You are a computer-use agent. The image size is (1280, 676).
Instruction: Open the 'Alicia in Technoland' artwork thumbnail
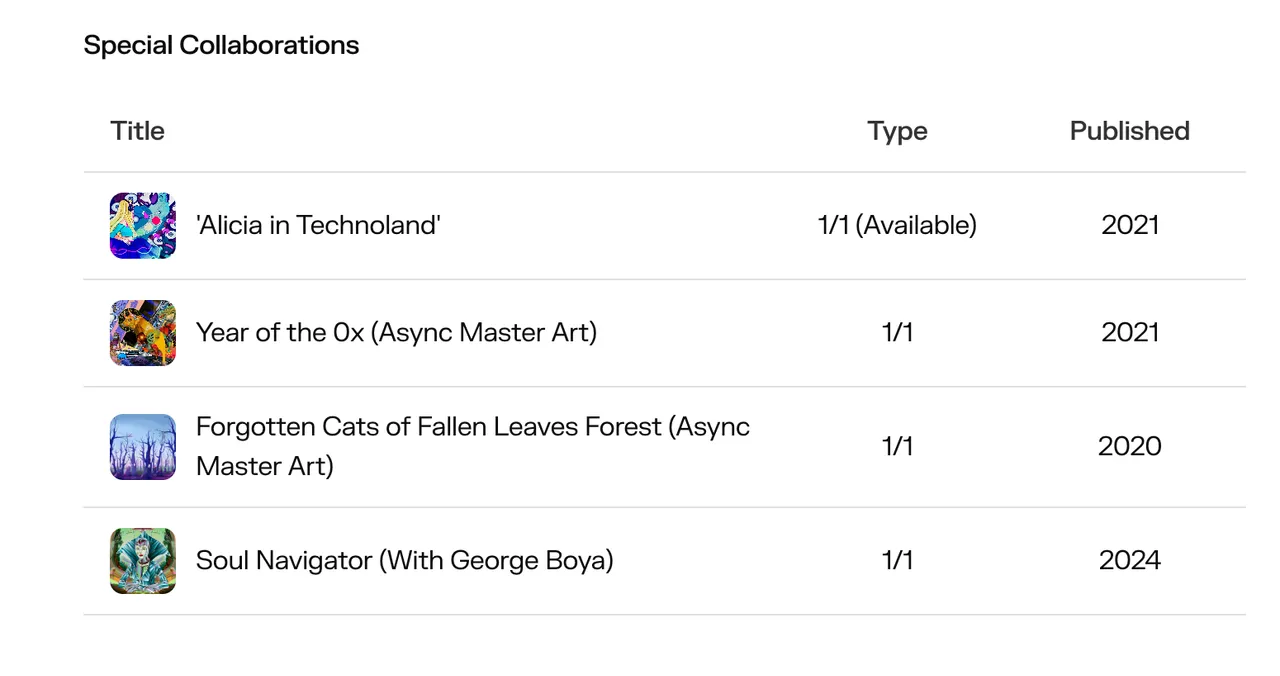143,226
